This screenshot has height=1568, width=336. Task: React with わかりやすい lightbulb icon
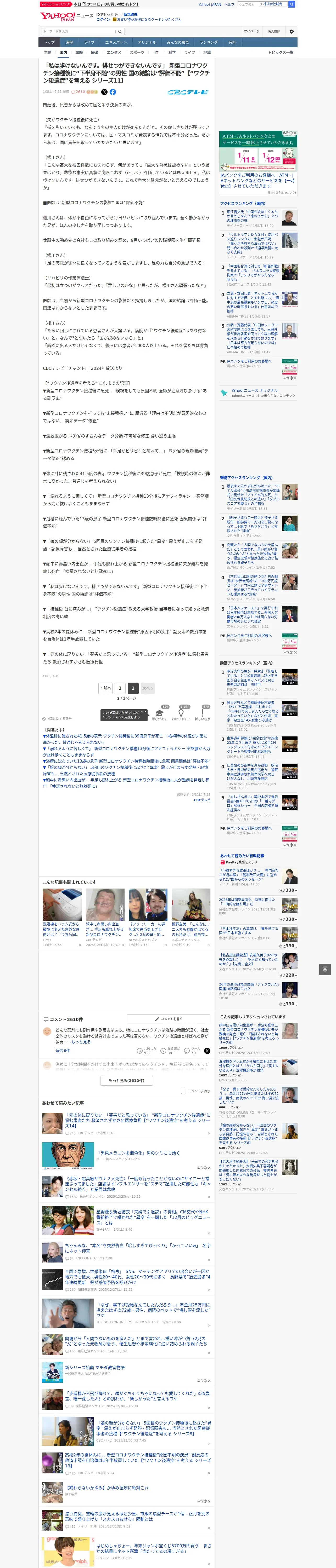point(181,713)
